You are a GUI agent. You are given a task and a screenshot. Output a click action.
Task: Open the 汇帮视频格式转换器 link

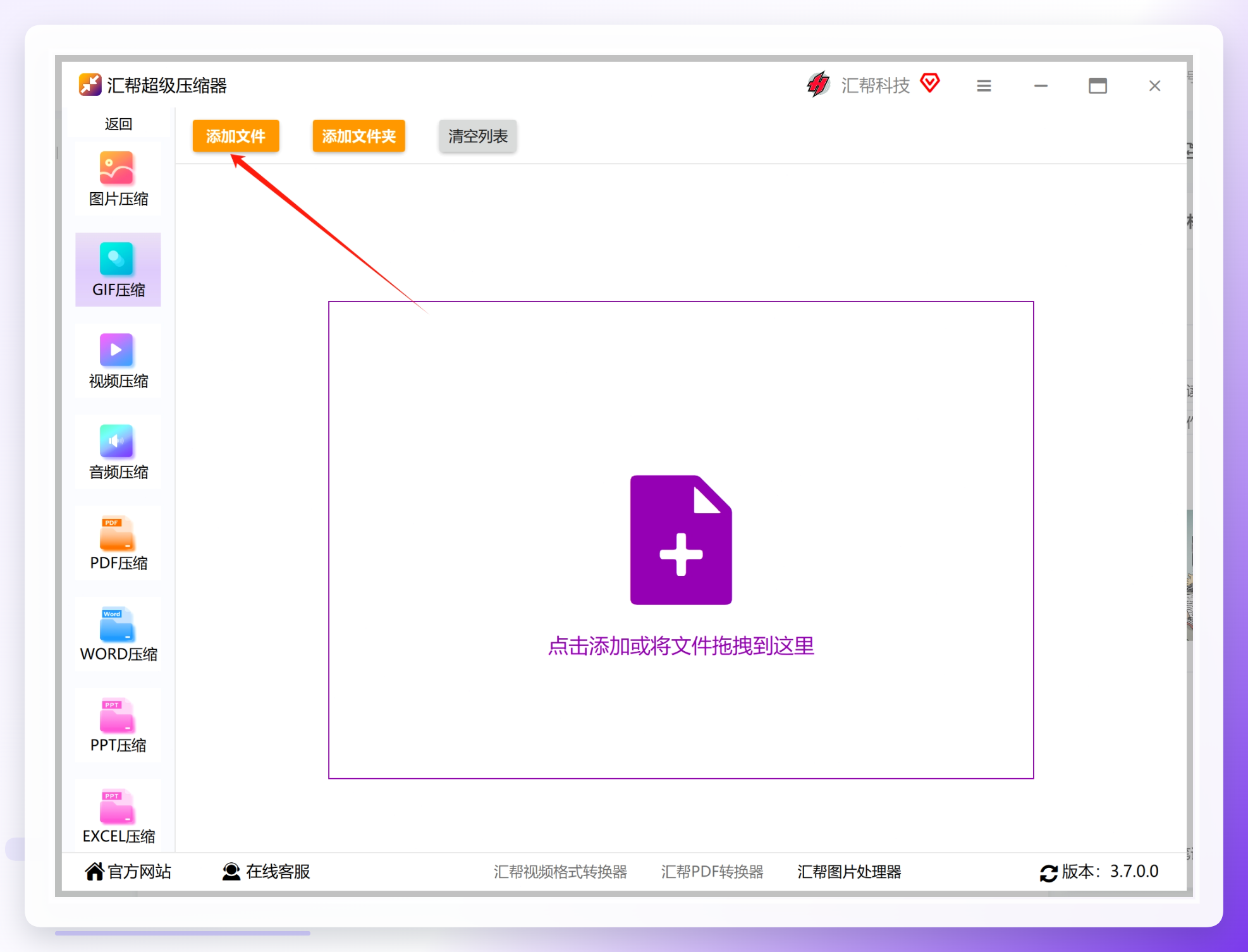point(560,872)
